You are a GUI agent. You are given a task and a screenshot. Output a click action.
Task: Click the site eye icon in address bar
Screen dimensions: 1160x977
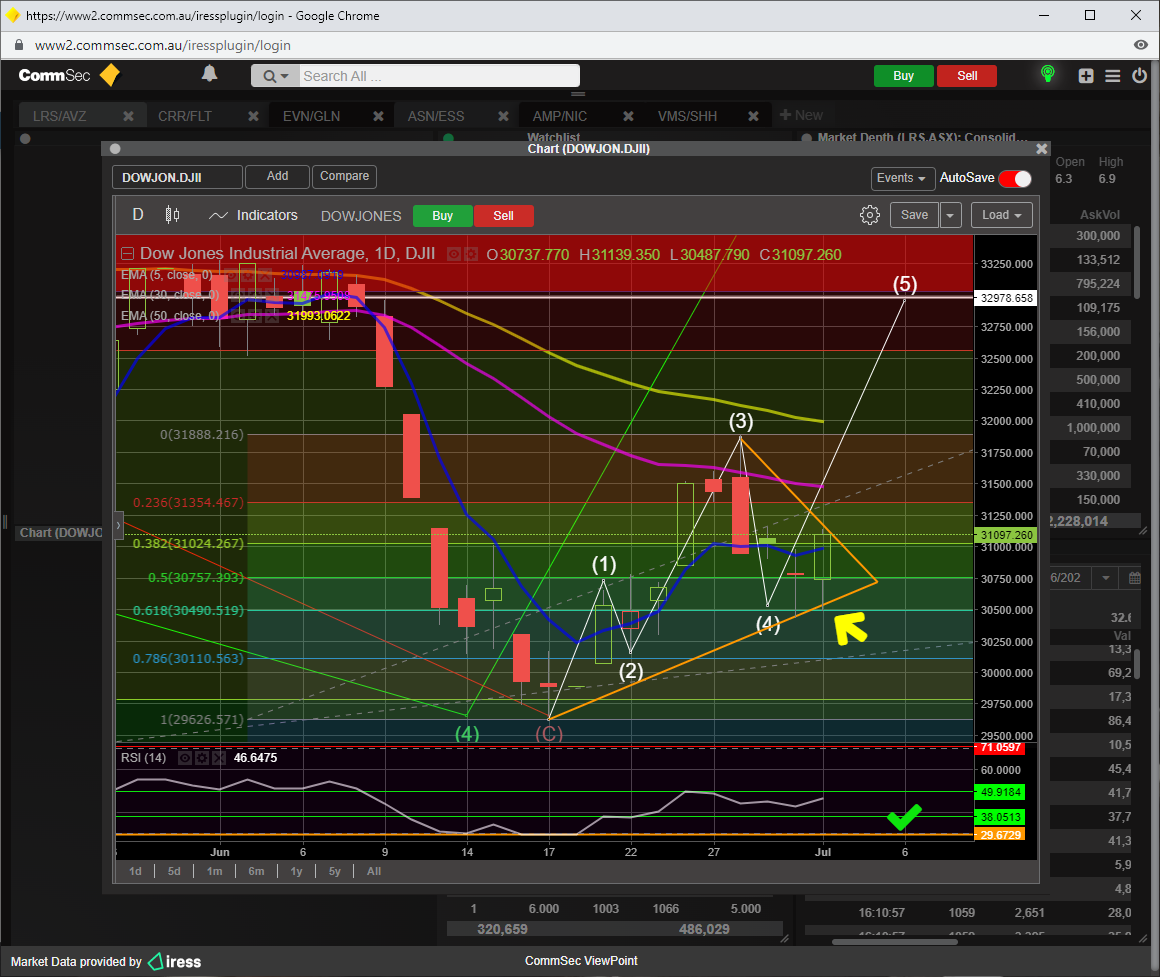click(x=1141, y=45)
